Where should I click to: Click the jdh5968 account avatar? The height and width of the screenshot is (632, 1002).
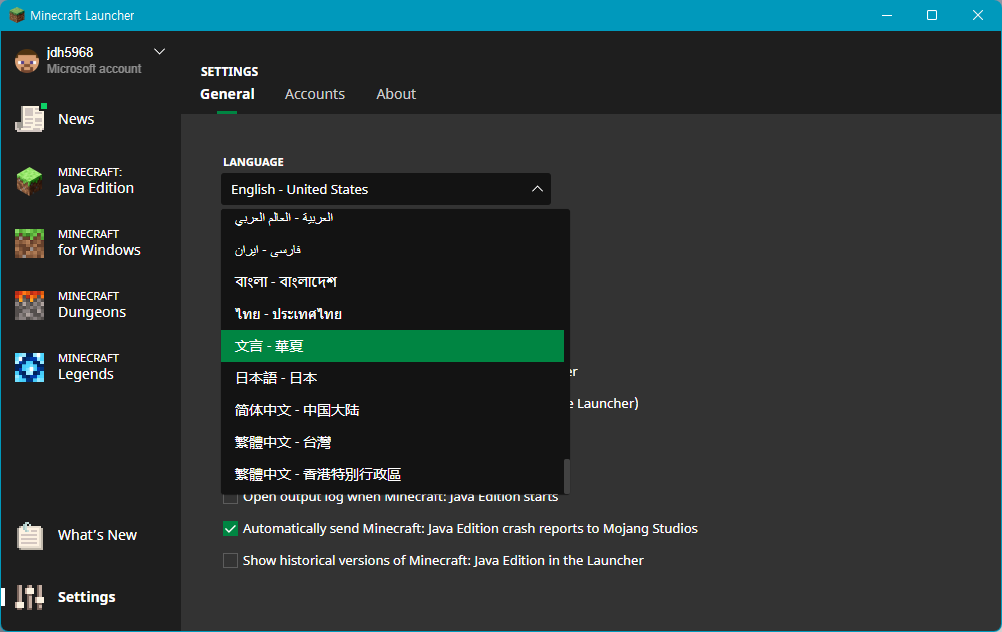click(26, 61)
